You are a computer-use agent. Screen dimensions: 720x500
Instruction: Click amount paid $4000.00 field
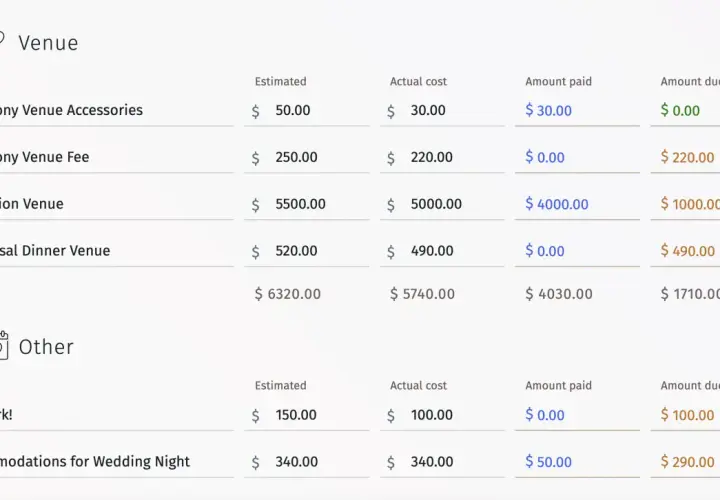click(577, 204)
